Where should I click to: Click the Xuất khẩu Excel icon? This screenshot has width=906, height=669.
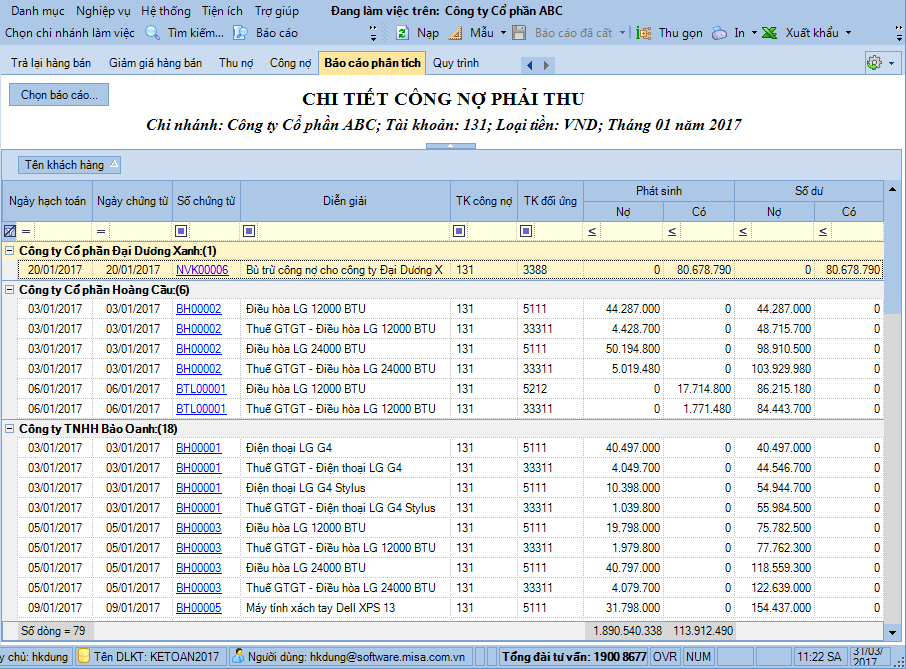tap(770, 33)
